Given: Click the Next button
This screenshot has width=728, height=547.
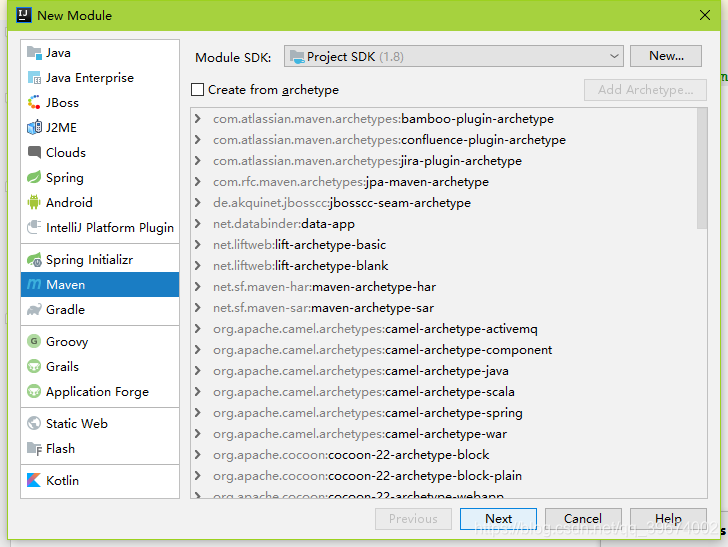Looking at the screenshot, I should click(498, 519).
